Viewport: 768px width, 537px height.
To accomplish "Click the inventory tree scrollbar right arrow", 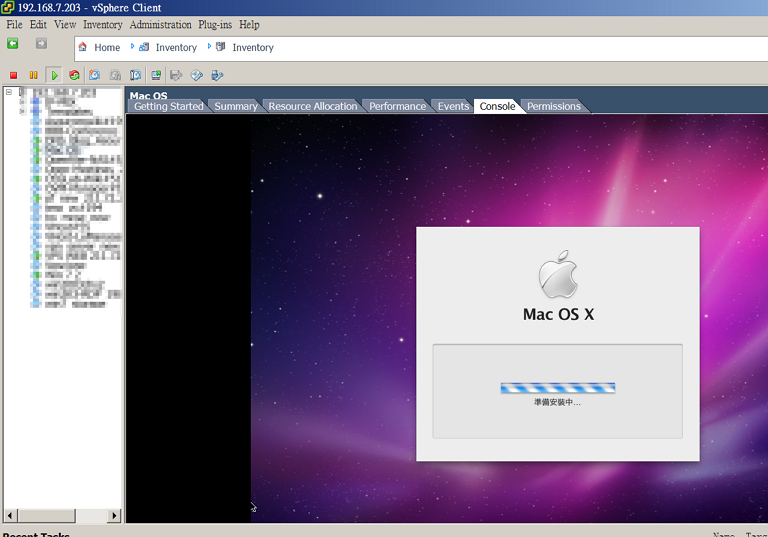I will tap(114, 515).
